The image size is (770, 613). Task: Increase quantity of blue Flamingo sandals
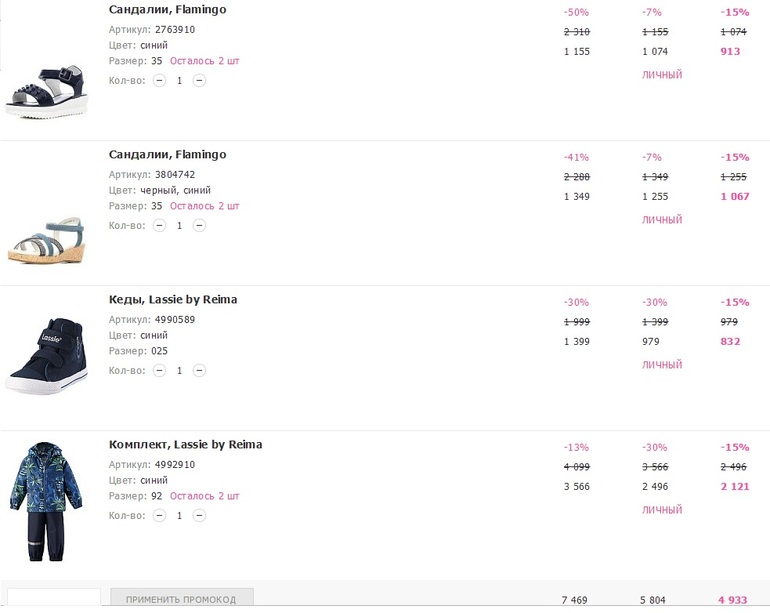(x=199, y=80)
